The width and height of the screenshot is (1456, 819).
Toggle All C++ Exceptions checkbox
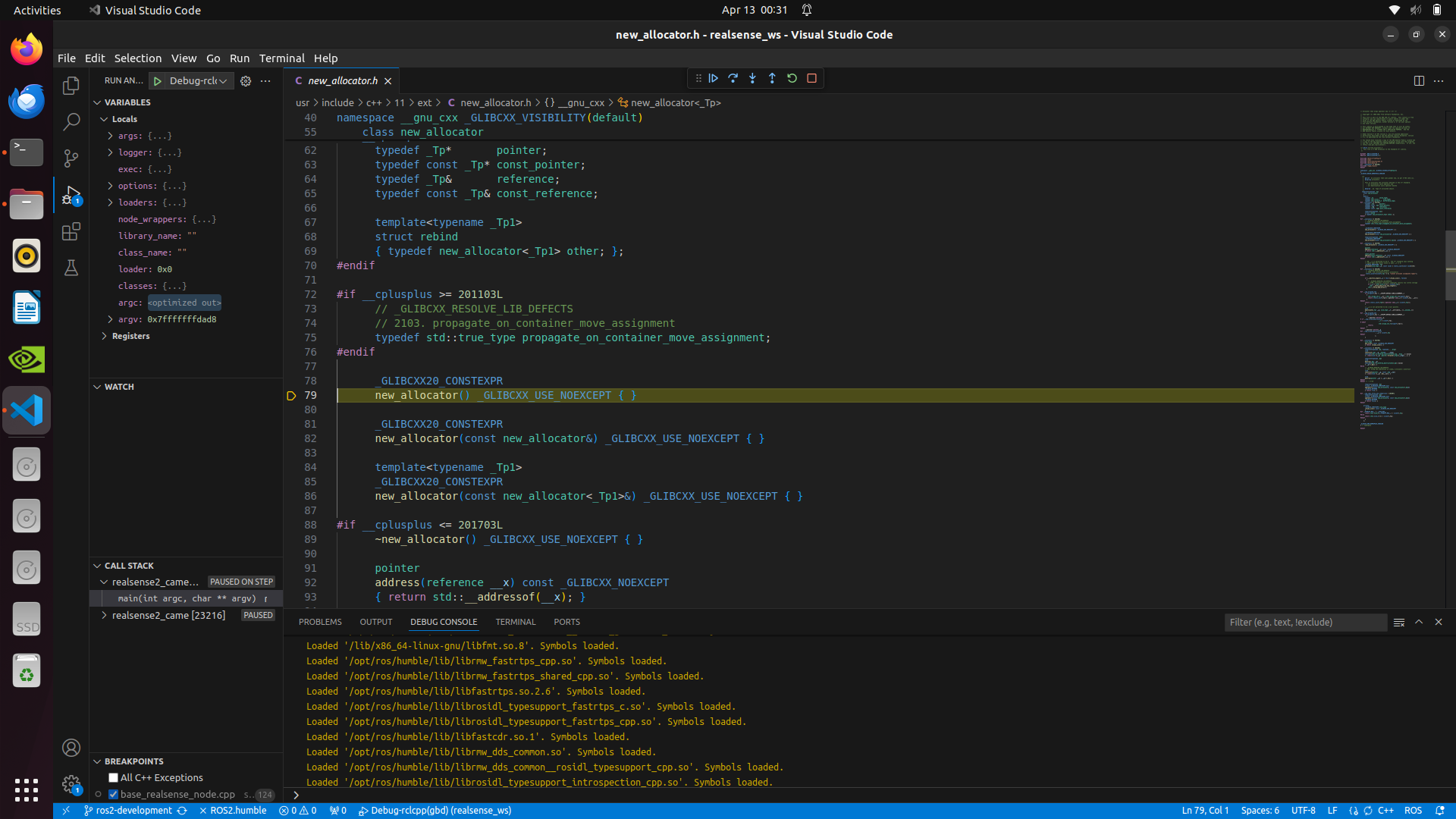(x=113, y=777)
